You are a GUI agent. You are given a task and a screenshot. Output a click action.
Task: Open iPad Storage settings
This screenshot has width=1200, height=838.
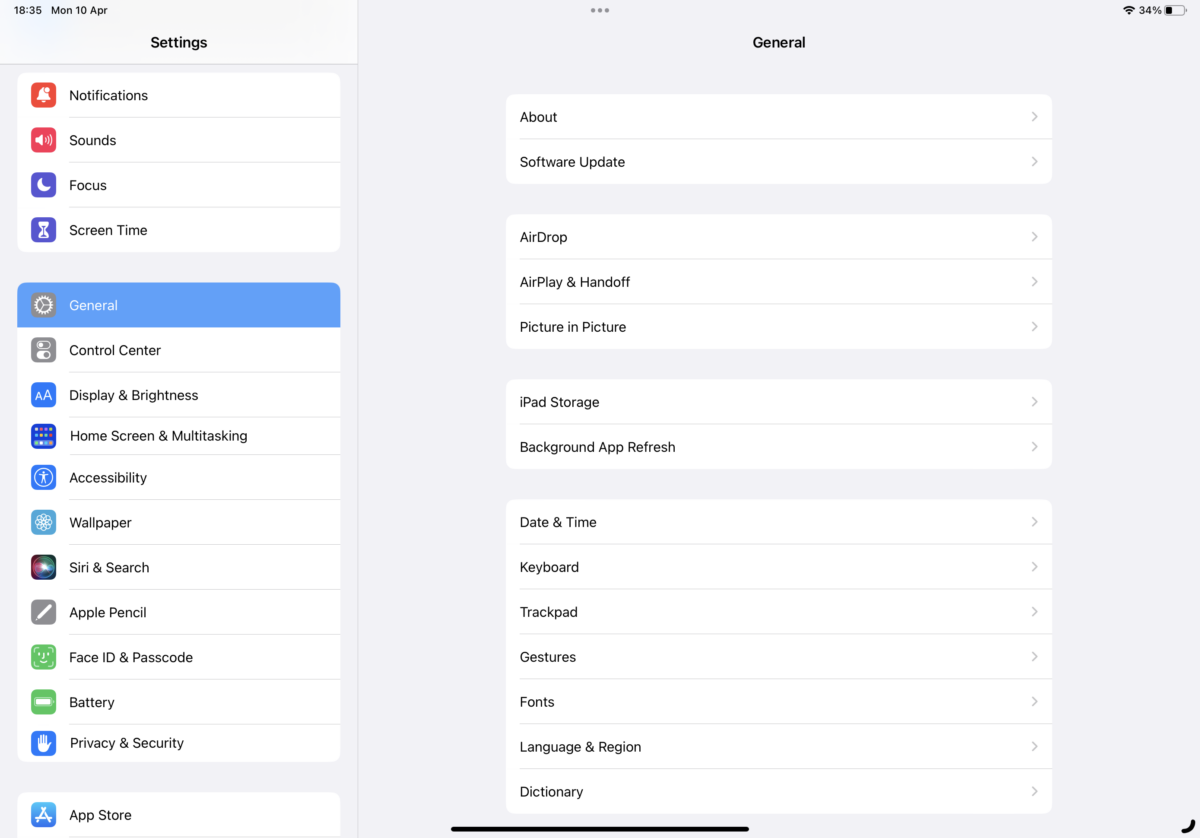pyautogui.click(x=778, y=401)
